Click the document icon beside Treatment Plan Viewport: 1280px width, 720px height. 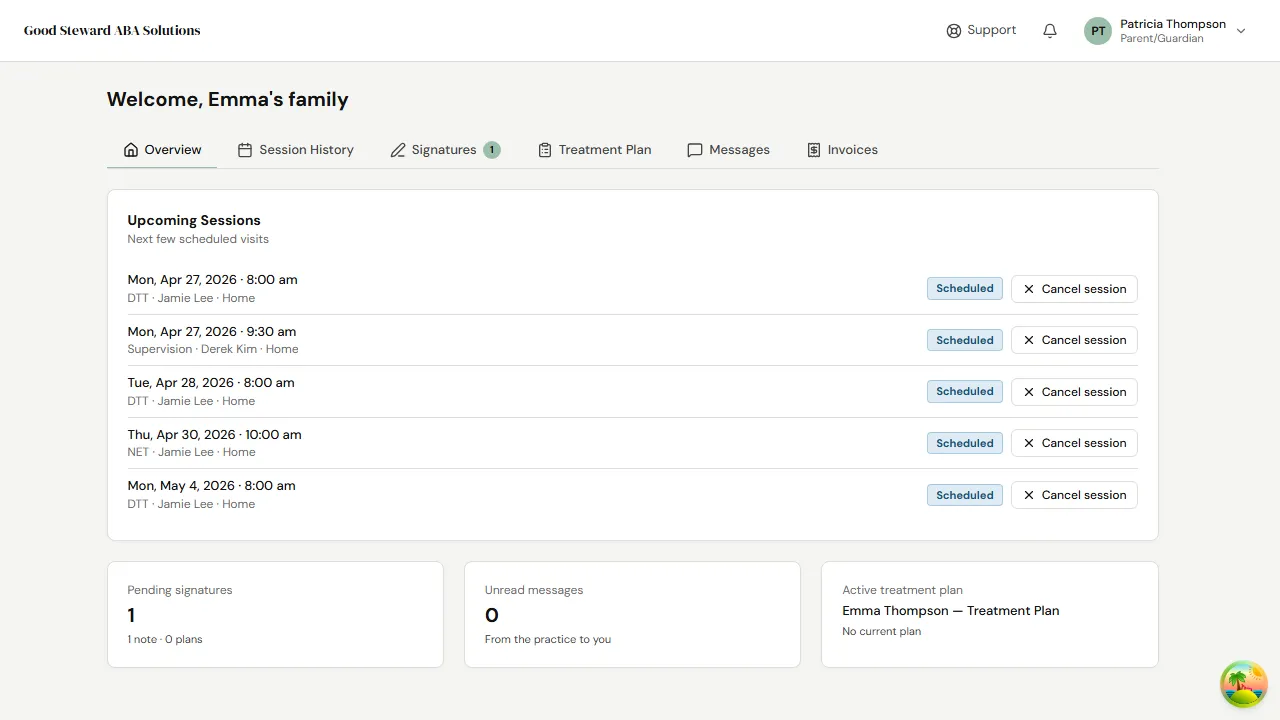tap(544, 149)
